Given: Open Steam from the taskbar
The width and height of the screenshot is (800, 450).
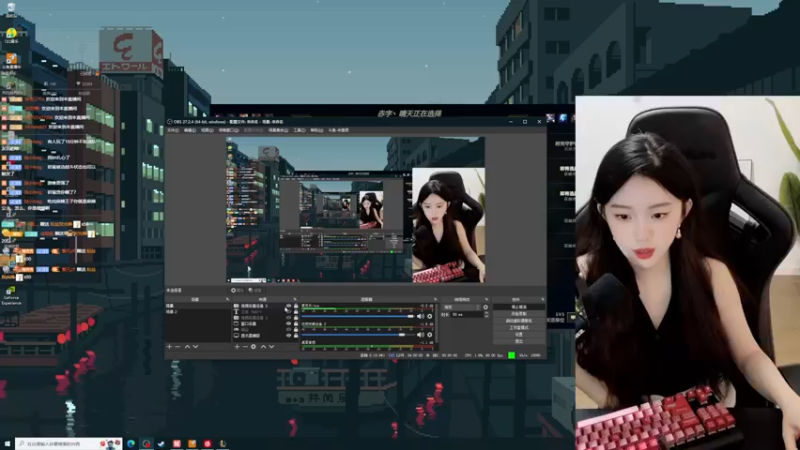Looking at the screenshot, I should pyautogui.click(x=161, y=444).
